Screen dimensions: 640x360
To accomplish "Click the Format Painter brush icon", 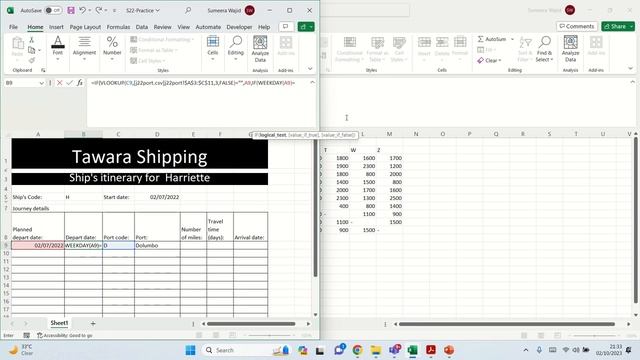I will 31,60.
